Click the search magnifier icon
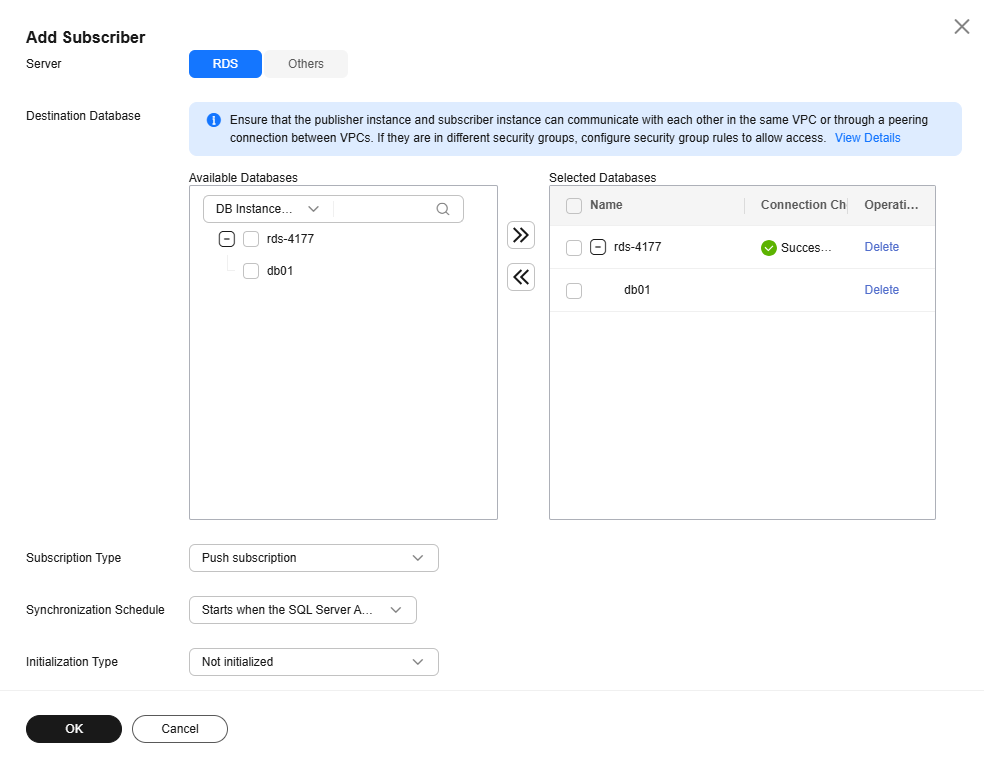The height and width of the screenshot is (766, 984). coord(442,209)
